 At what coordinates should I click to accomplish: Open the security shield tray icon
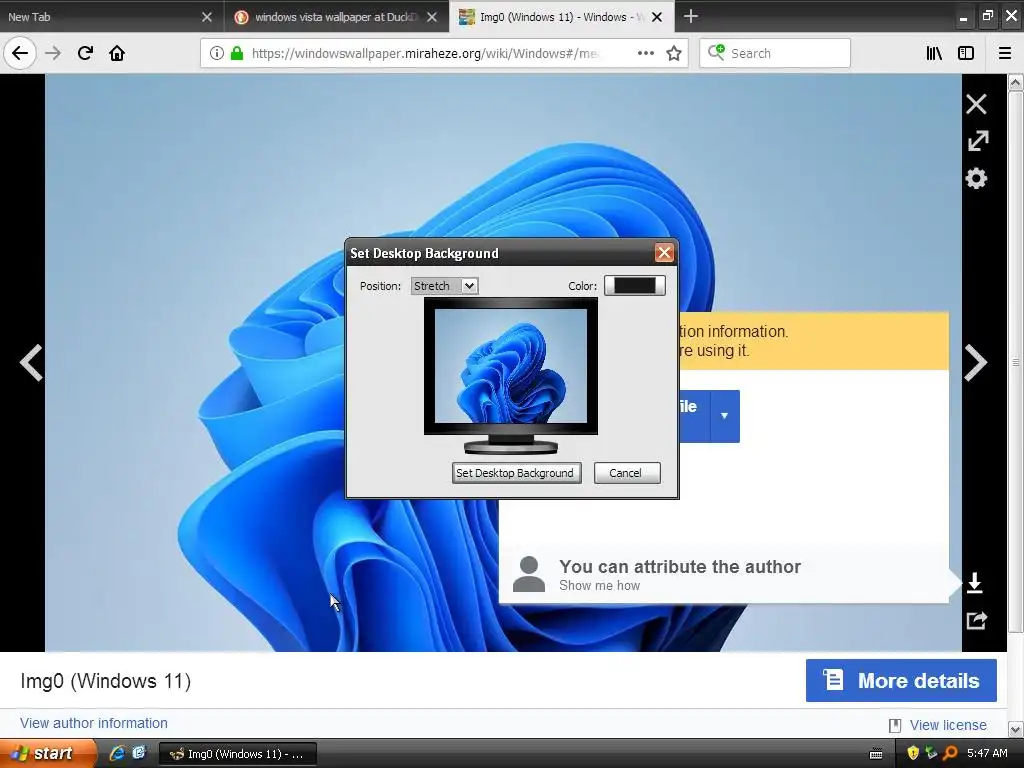coord(913,753)
